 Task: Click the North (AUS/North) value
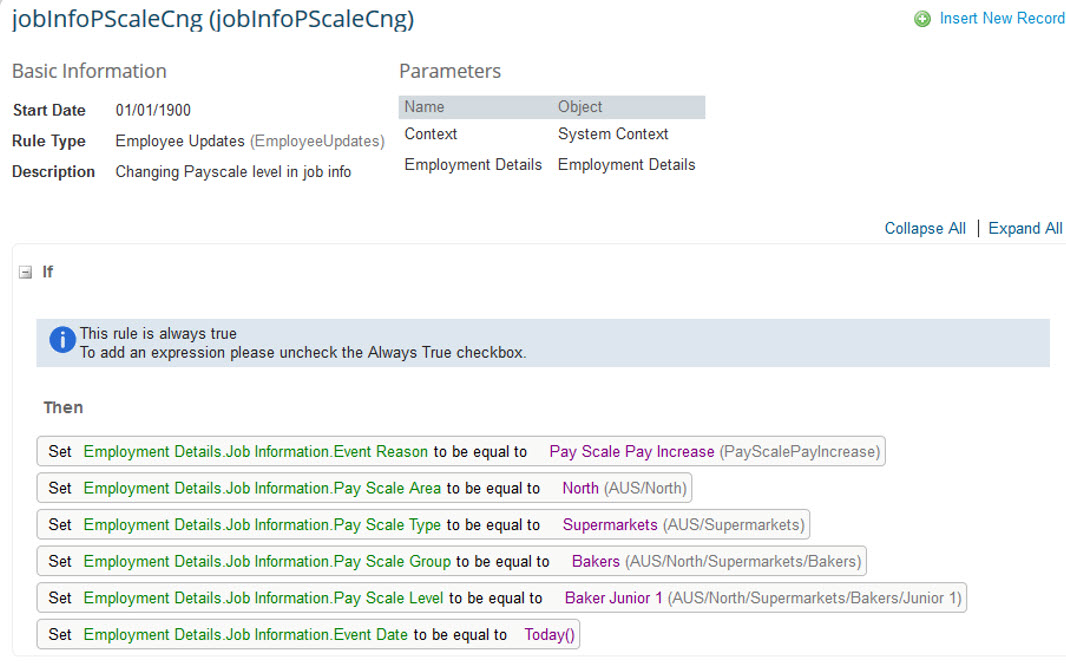point(624,488)
